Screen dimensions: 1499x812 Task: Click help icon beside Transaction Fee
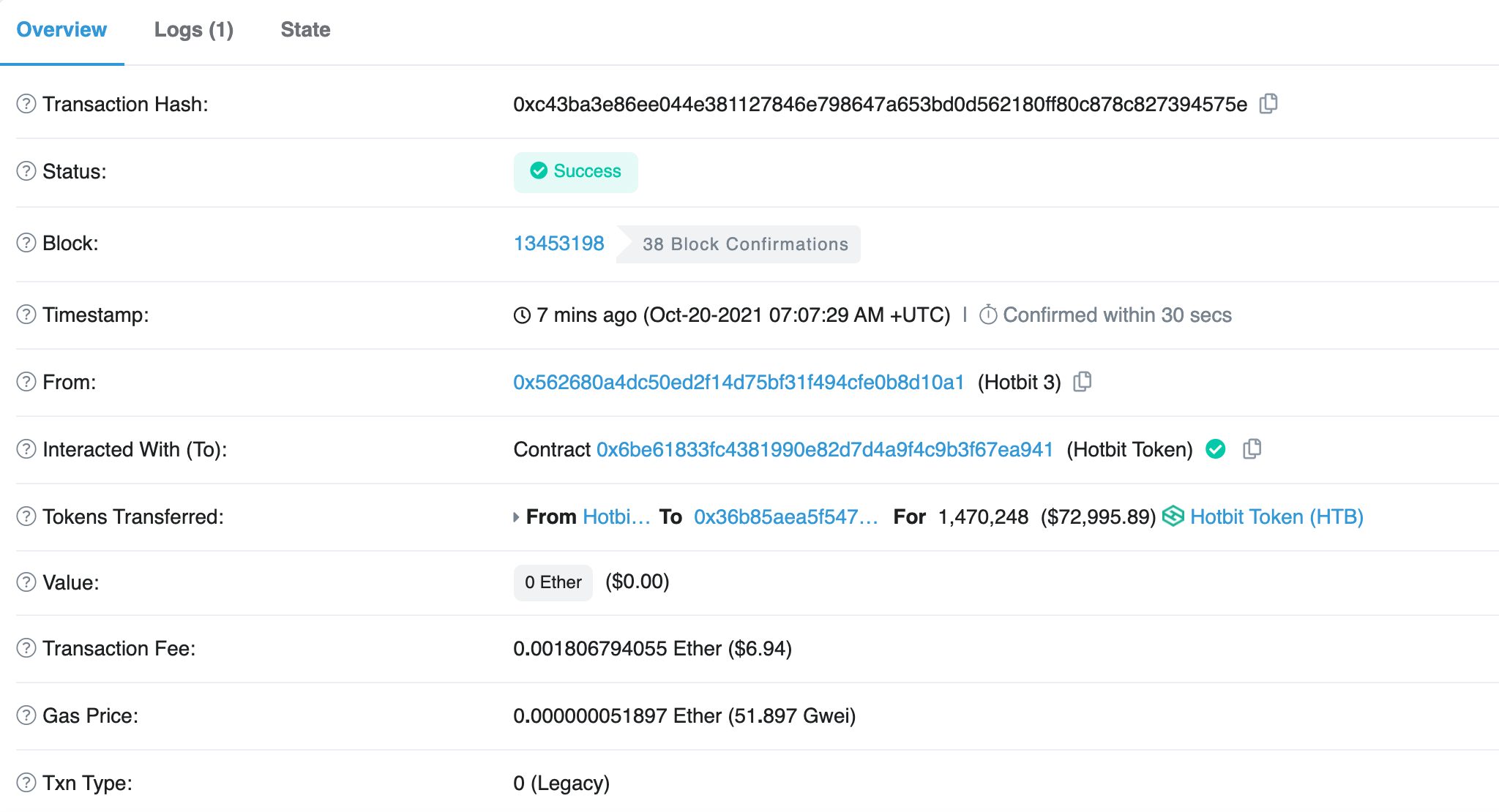click(26, 648)
